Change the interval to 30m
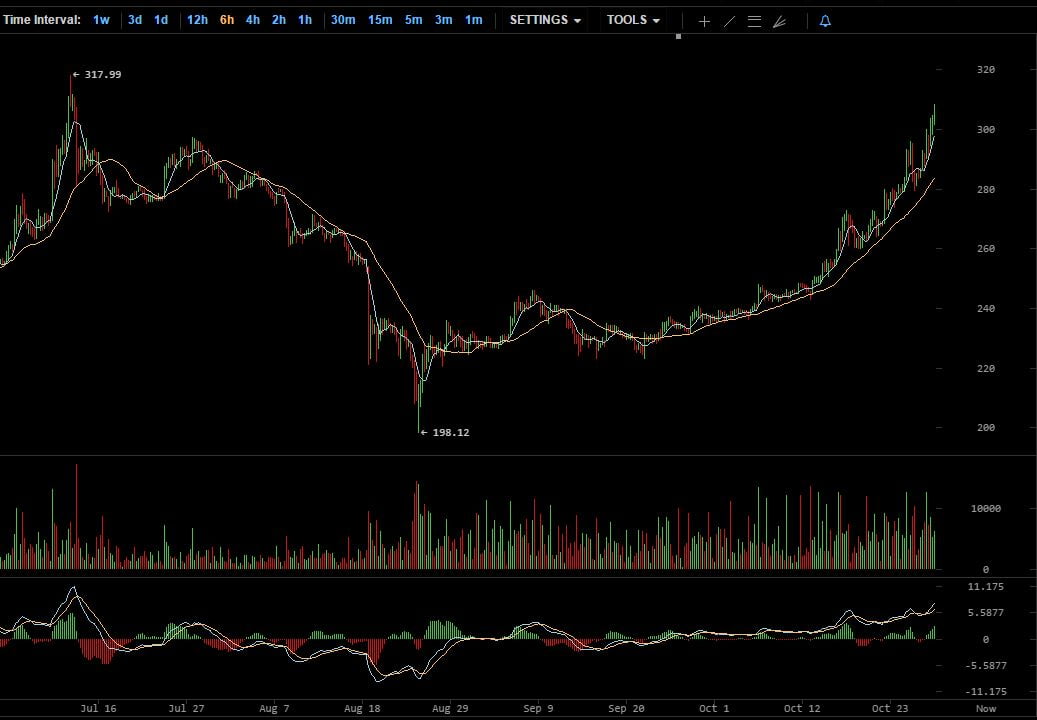 343,20
